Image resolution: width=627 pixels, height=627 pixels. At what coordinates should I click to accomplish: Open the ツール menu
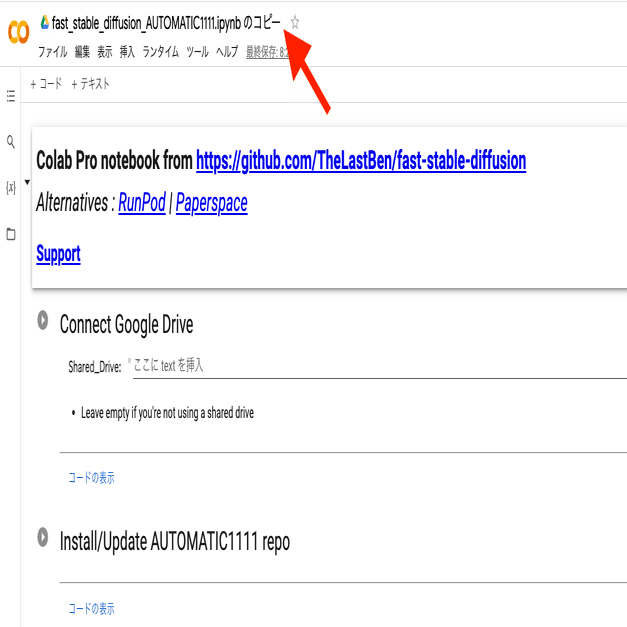(198, 52)
